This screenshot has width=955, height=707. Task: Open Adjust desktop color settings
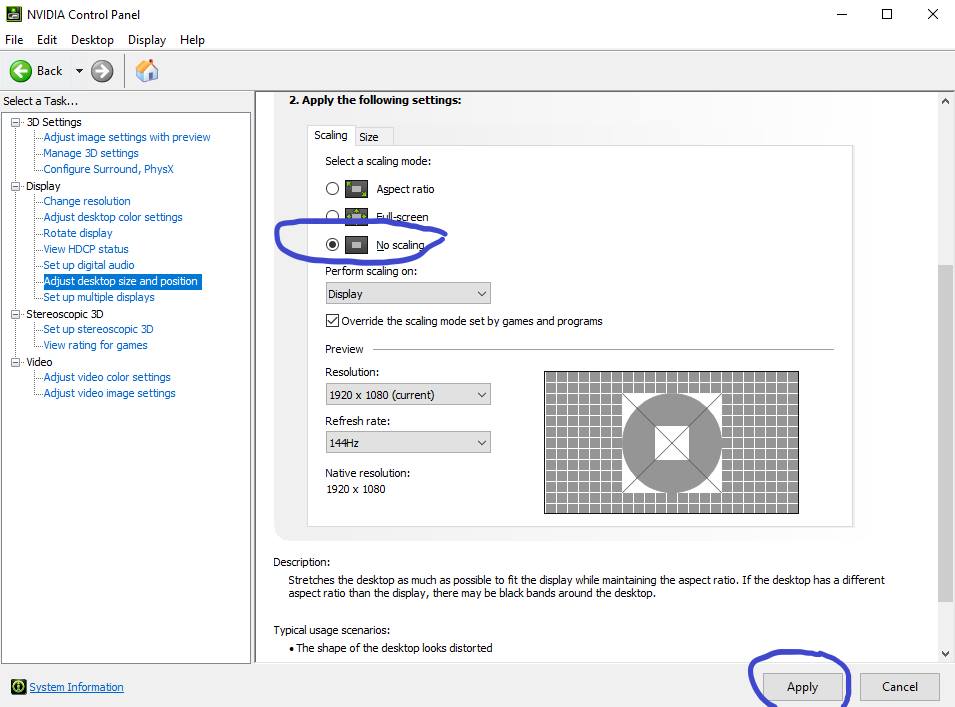(x=113, y=217)
